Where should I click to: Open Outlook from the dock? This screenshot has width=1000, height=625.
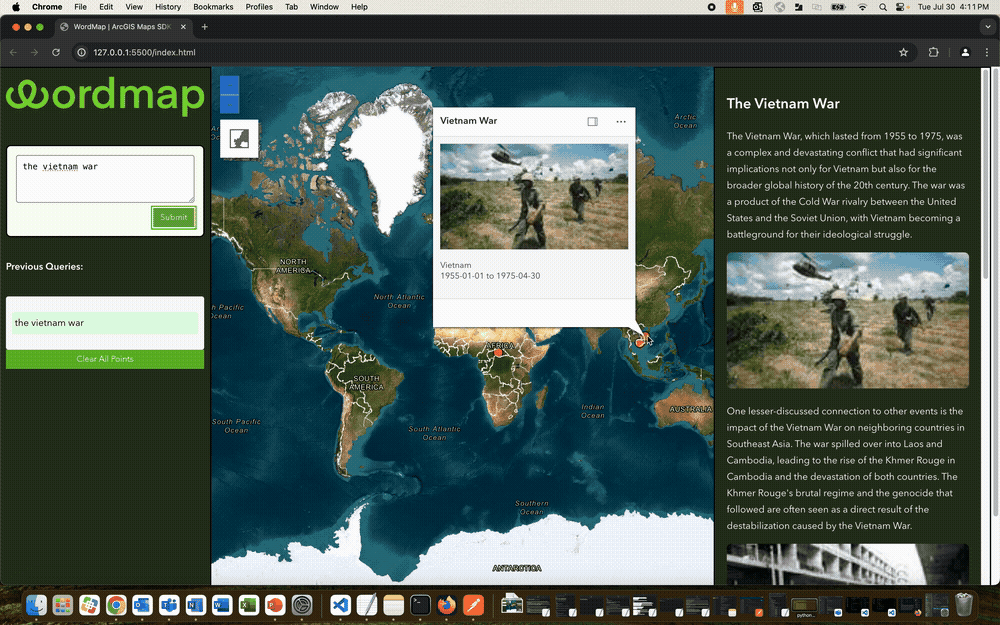click(x=142, y=605)
